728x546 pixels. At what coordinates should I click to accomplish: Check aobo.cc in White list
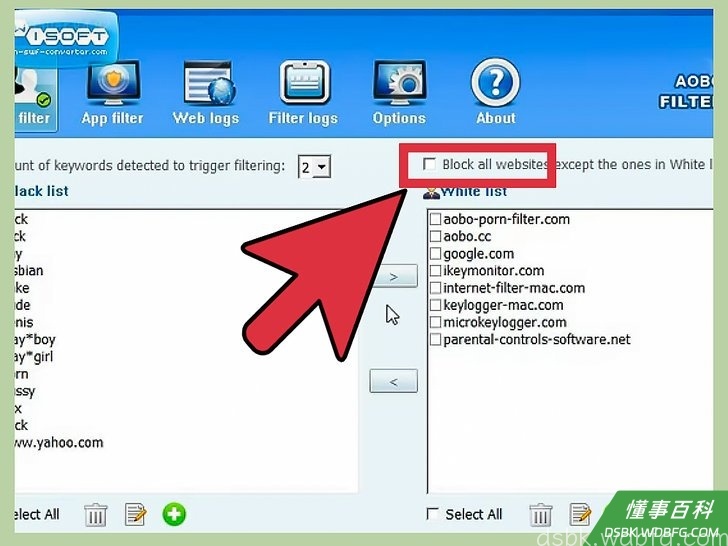pos(435,236)
